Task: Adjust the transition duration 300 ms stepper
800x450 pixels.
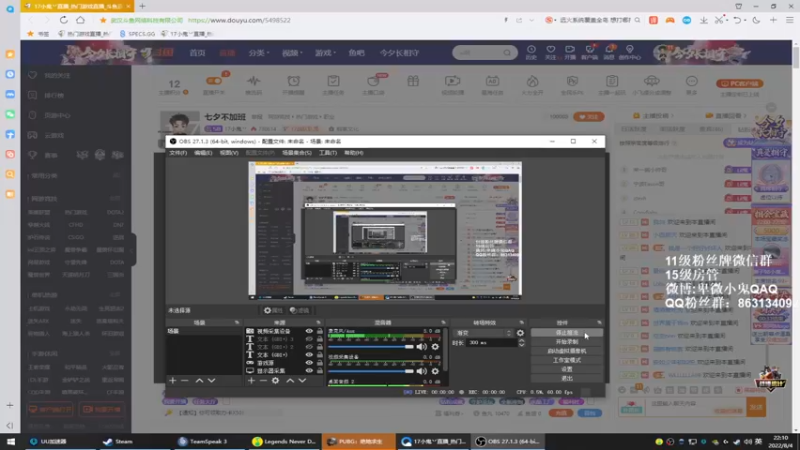Action: (x=521, y=343)
